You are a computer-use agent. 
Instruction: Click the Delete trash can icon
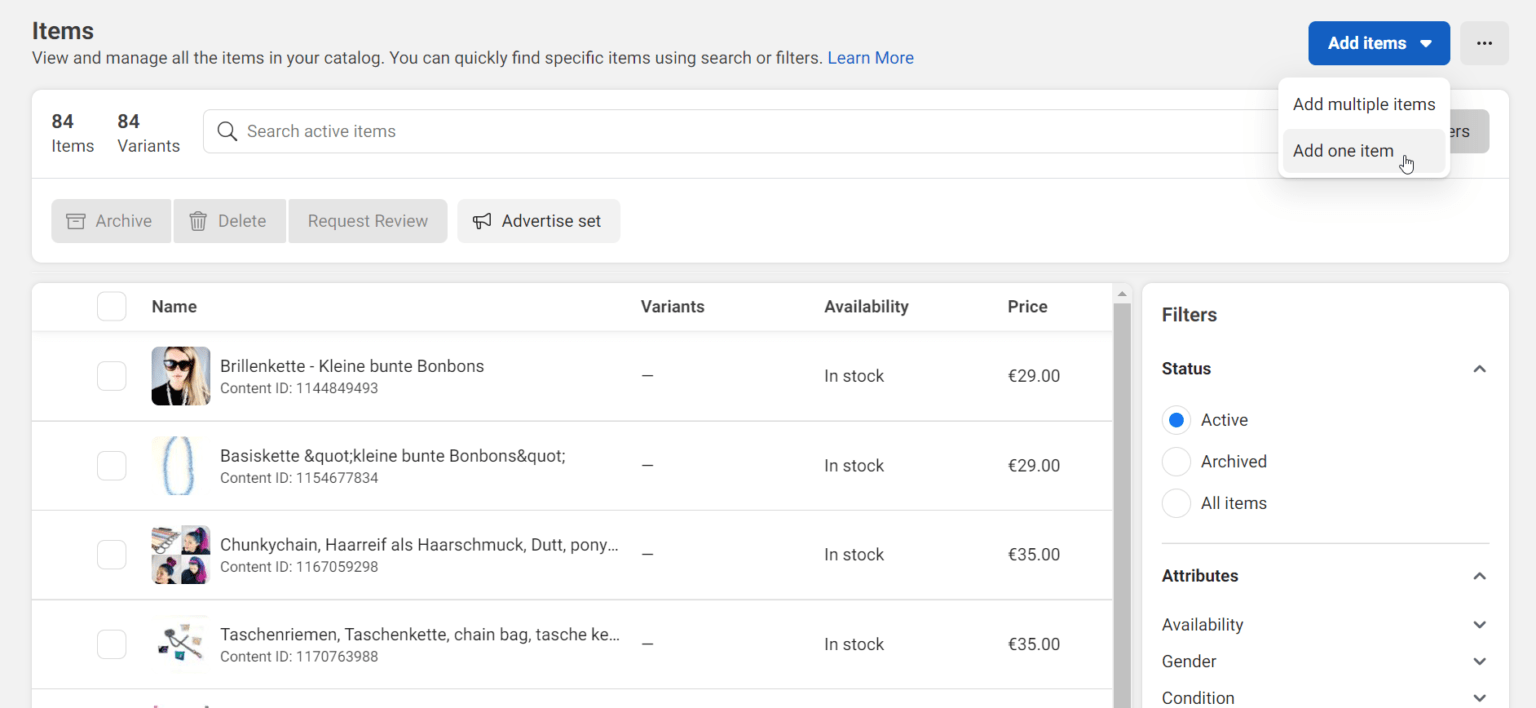coord(198,221)
